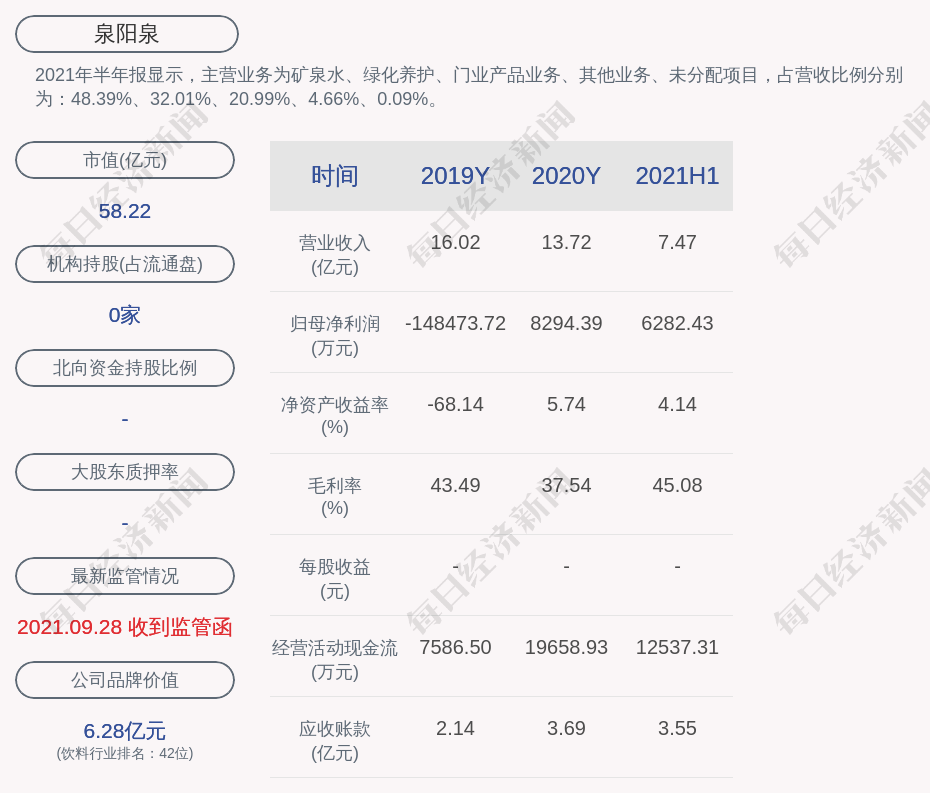
Task: Select the 机构持股(占流通盘) pill
Action: click(125, 264)
